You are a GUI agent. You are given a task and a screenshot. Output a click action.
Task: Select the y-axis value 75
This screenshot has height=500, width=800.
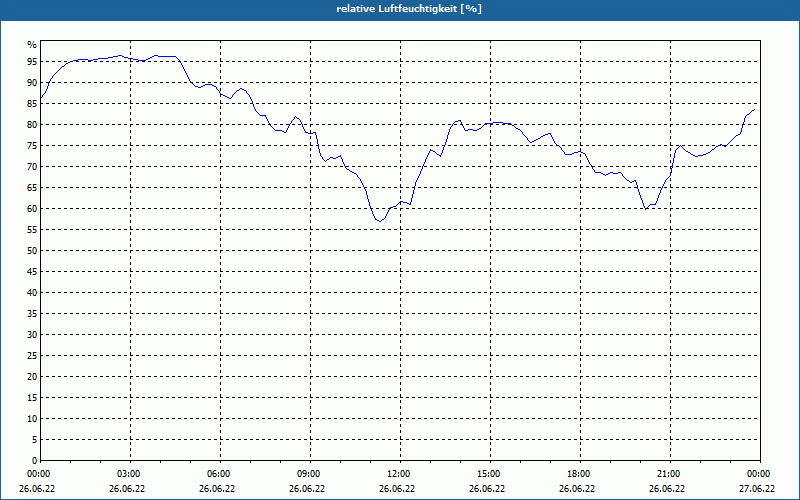pos(32,145)
